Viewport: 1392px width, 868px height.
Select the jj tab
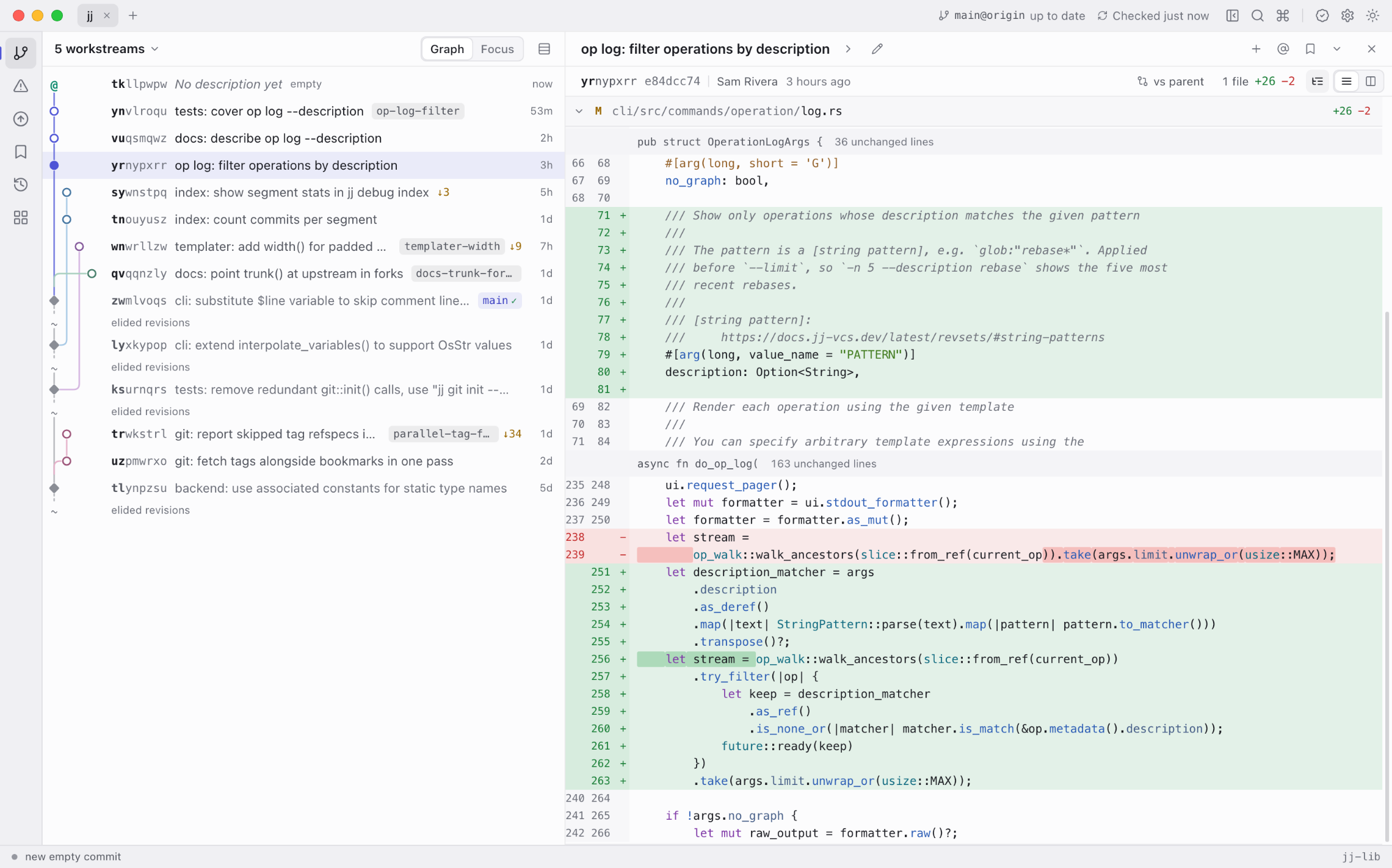point(90,16)
